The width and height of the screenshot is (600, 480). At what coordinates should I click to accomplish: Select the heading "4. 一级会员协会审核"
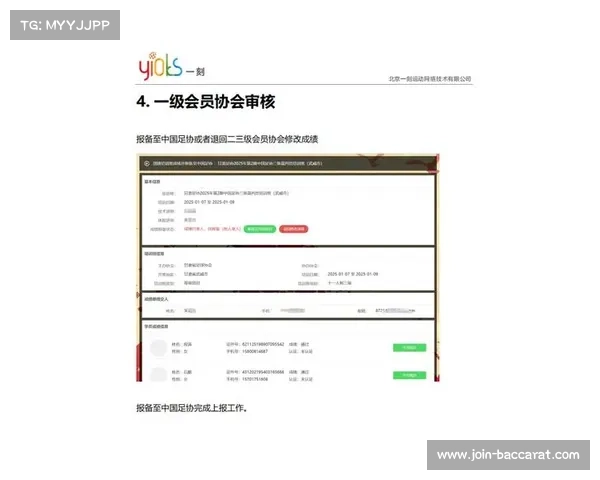click(206, 102)
